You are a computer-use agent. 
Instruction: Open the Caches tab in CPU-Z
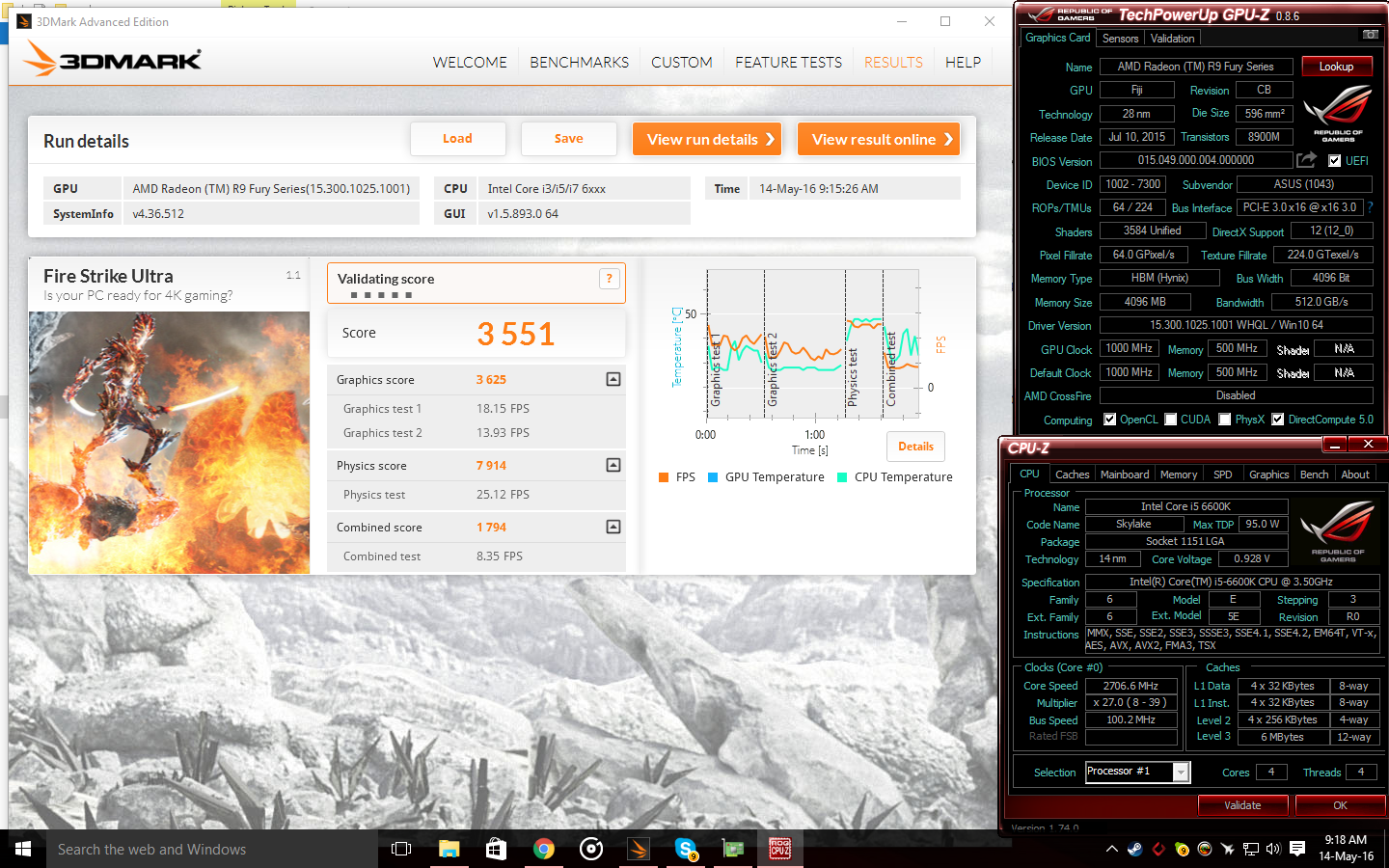tap(1073, 475)
